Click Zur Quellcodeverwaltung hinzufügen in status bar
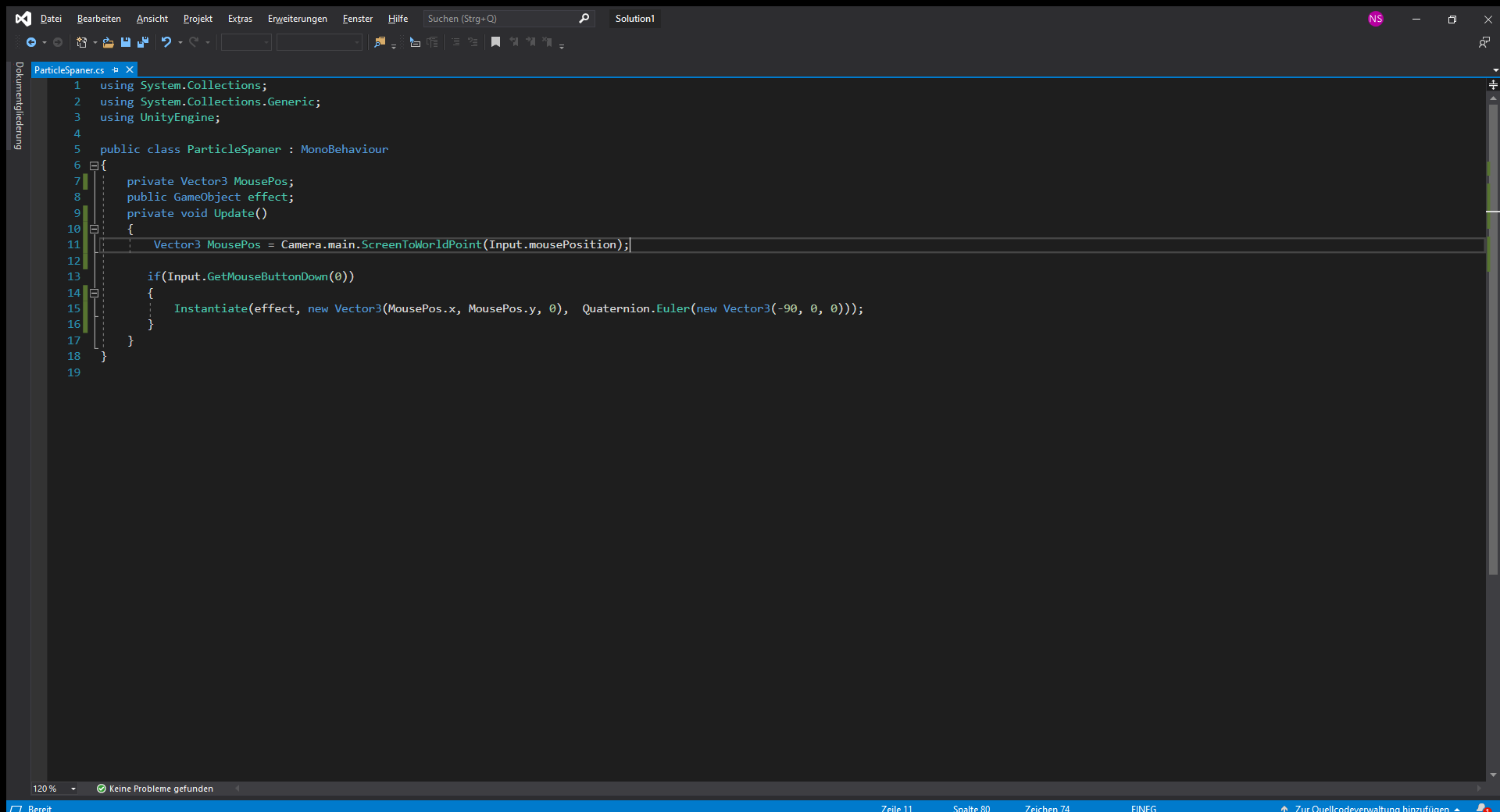 pos(1372,808)
